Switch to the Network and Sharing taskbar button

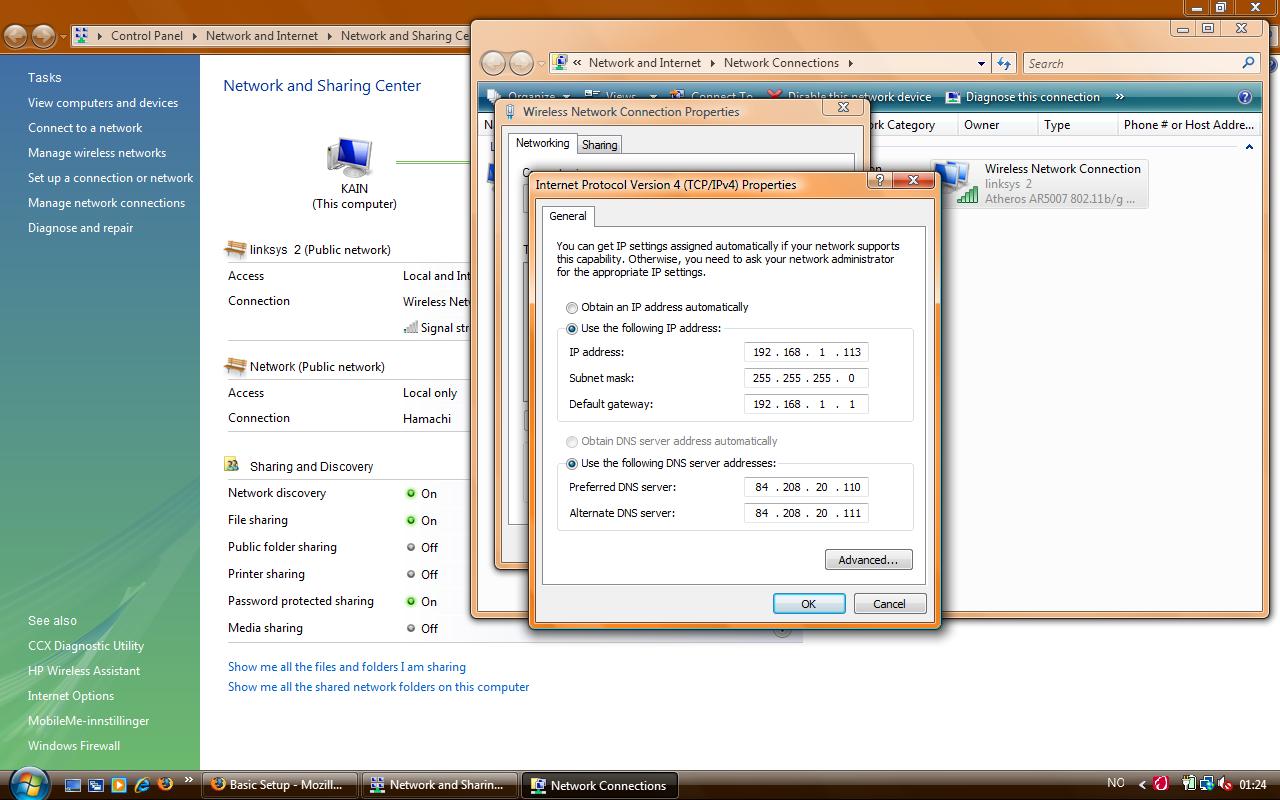point(439,785)
